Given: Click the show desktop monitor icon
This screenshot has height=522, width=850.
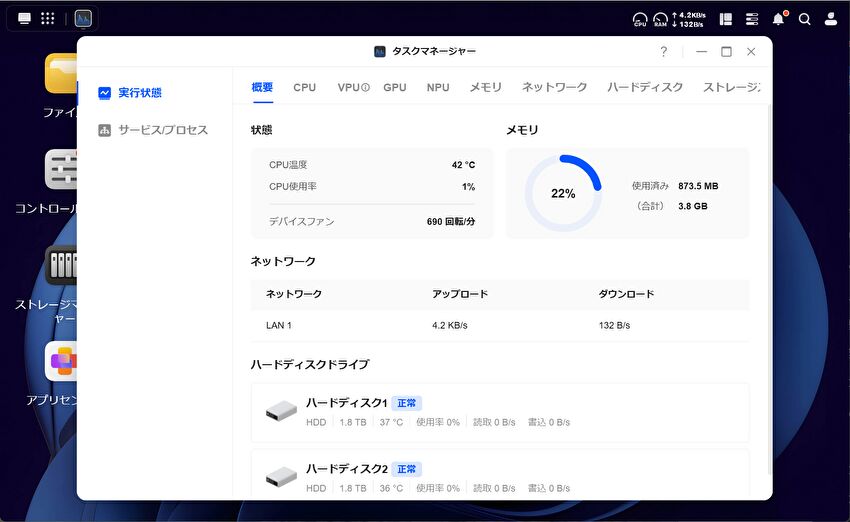Looking at the screenshot, I should point(24,19).
